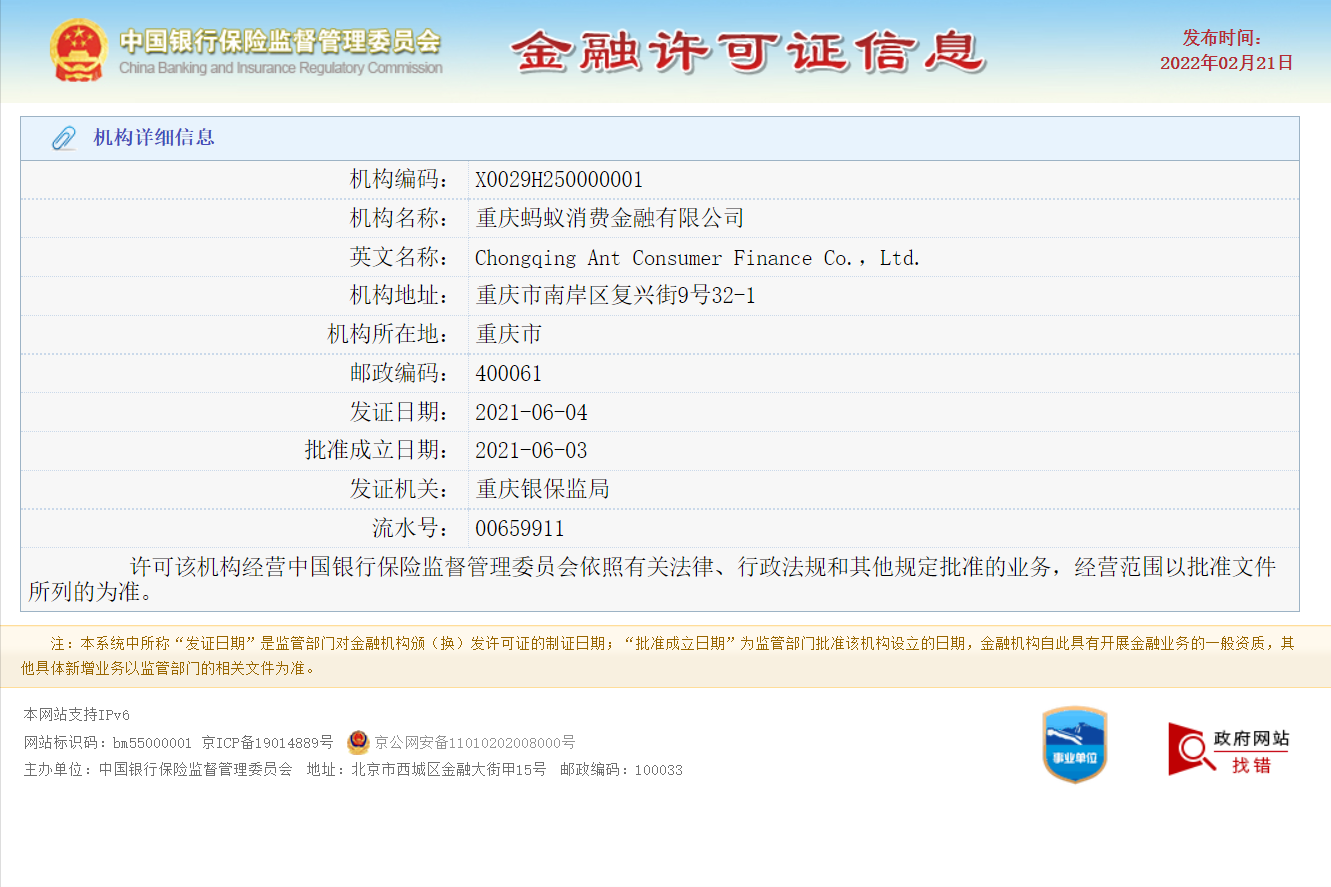Select serial number 00659911
This screenshot has width=1331, height=887.
click(x=520, y=528)
